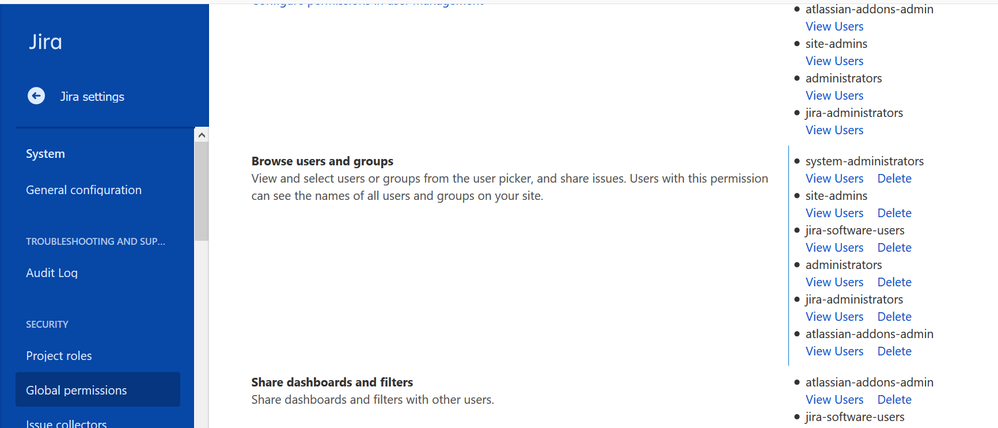Screen dimensions: 998x428
Task: Delete atlassian-addons-admin from Browse users and groups
Action: (x=894, y=351)
